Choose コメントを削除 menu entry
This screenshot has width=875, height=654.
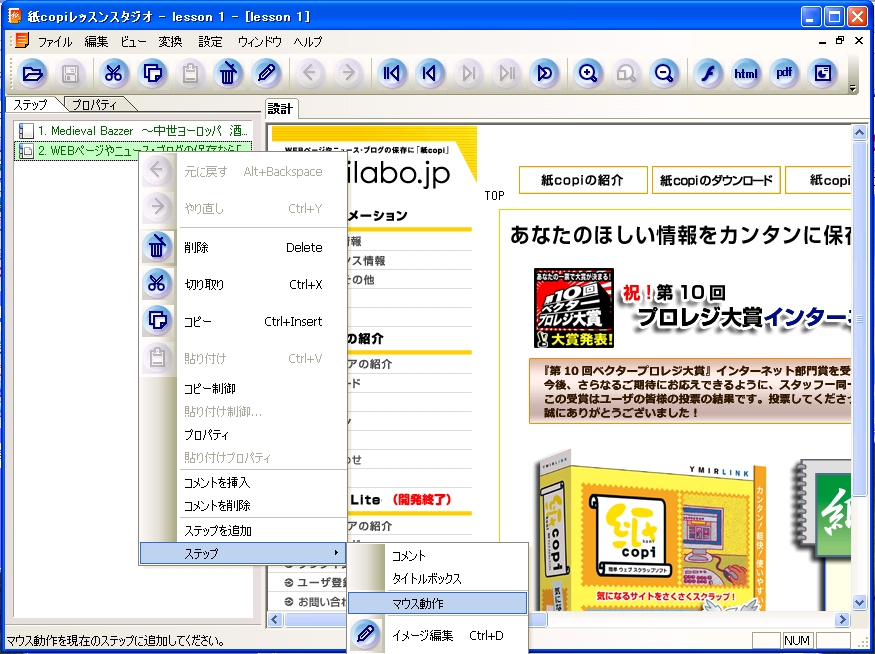[243, 506]
